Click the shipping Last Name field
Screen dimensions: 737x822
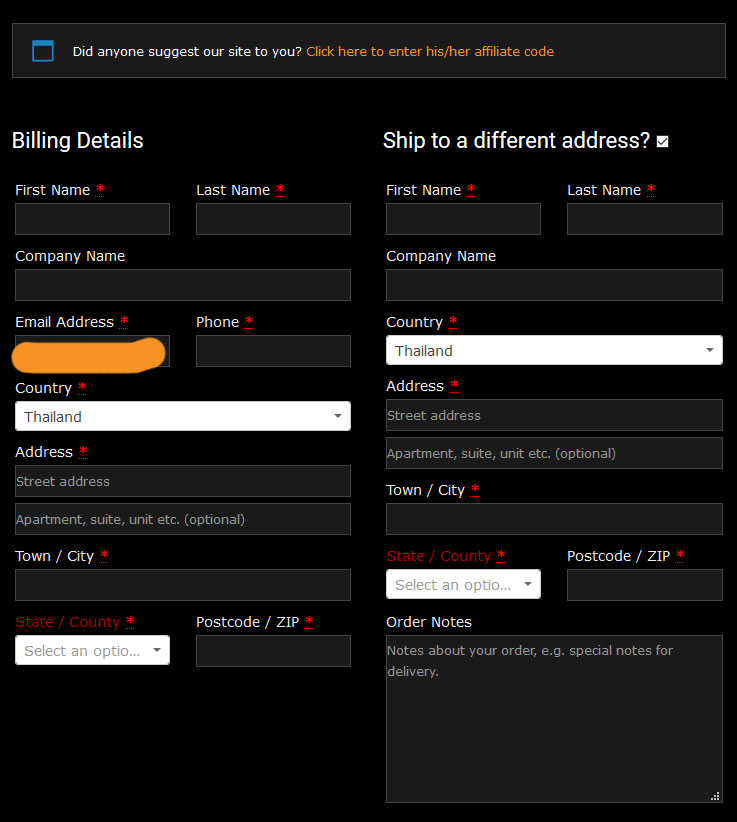[x=644, y=219]
